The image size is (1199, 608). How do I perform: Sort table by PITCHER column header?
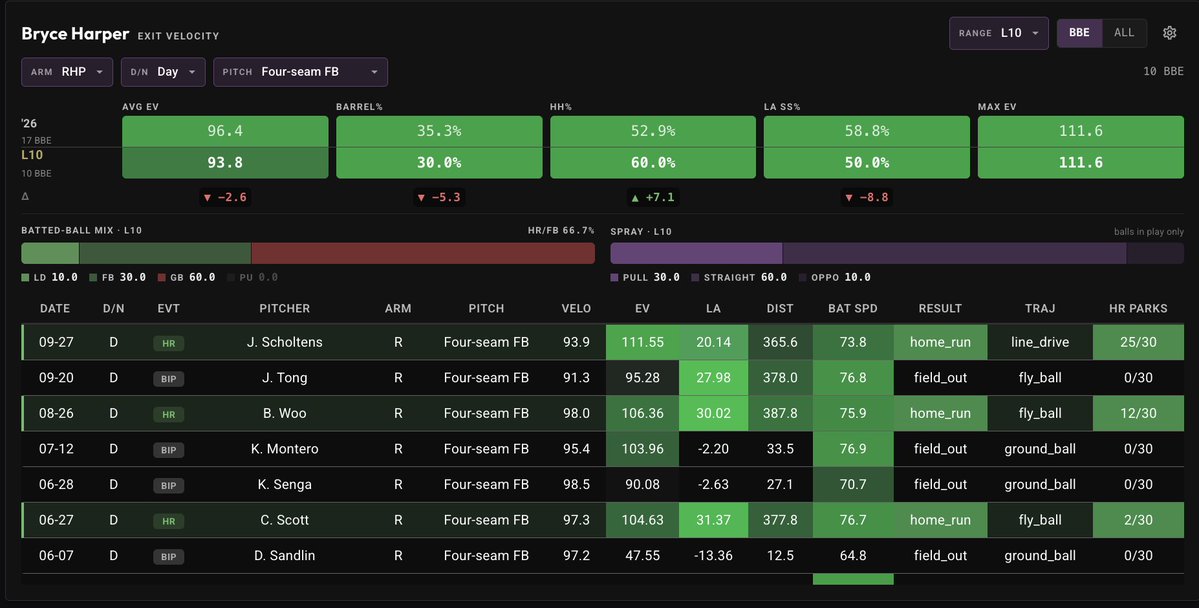pos(284,308)
